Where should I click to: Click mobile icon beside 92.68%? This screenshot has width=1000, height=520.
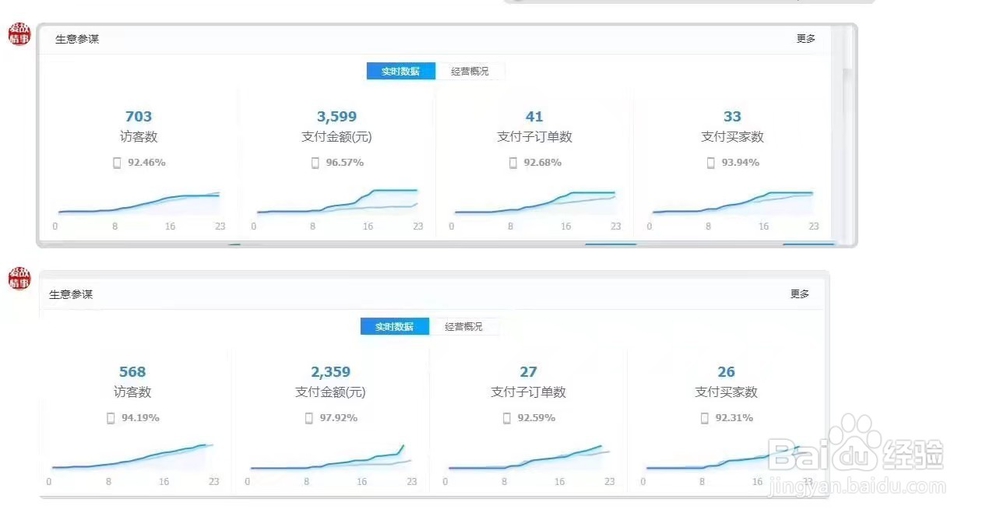click(513, 163)
